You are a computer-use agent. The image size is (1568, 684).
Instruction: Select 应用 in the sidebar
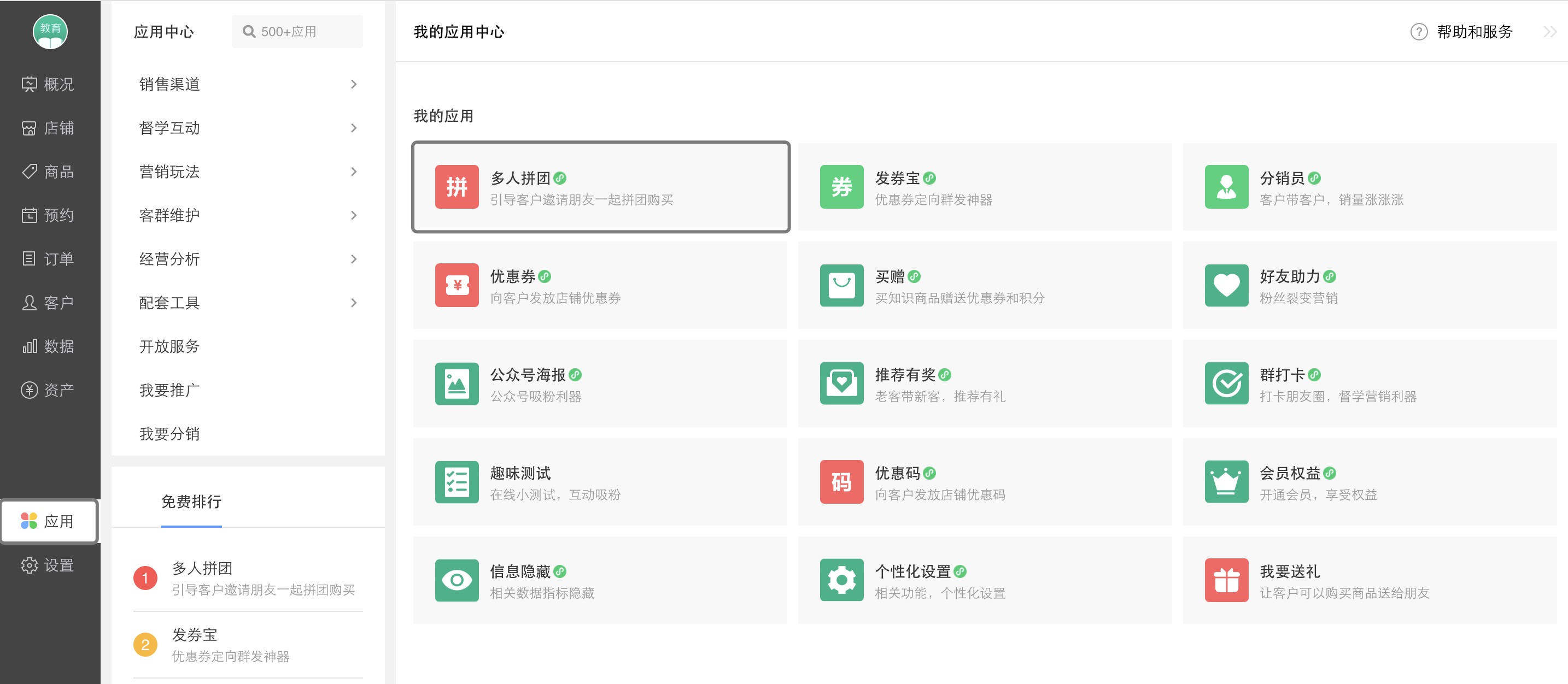click(x=49, y=522)
